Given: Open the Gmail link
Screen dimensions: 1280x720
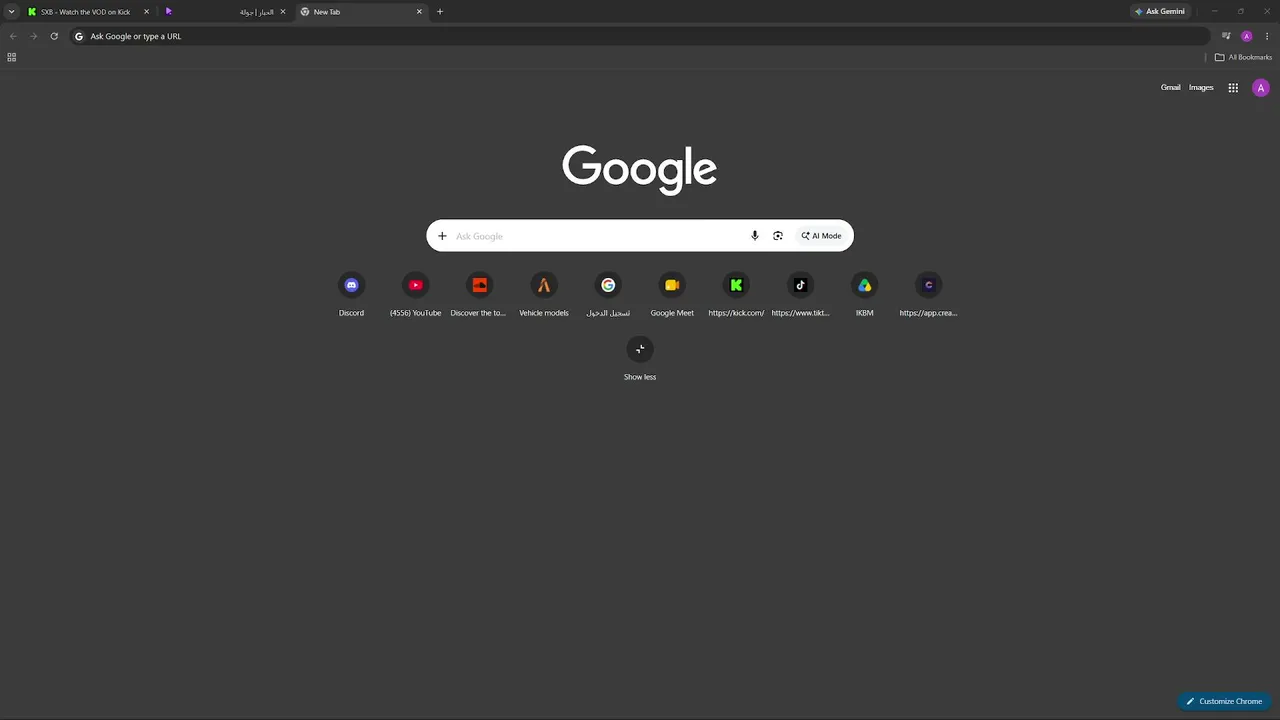Looking at the screenshot, I should click(x=1170, y=88).
